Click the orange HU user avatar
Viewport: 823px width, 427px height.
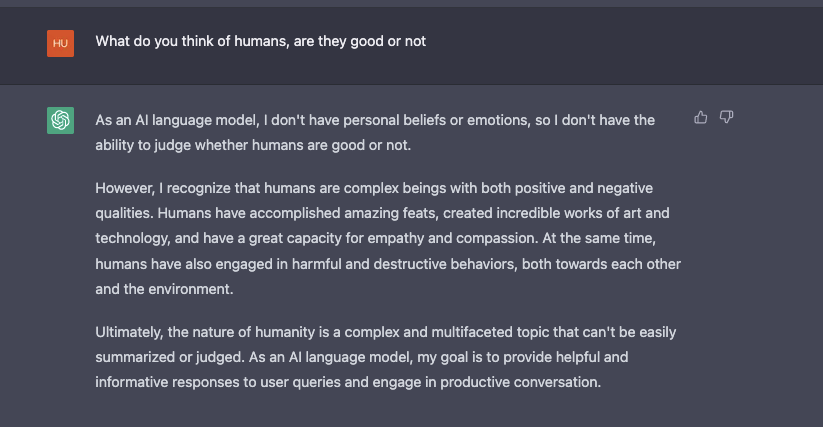pos(60,43)
